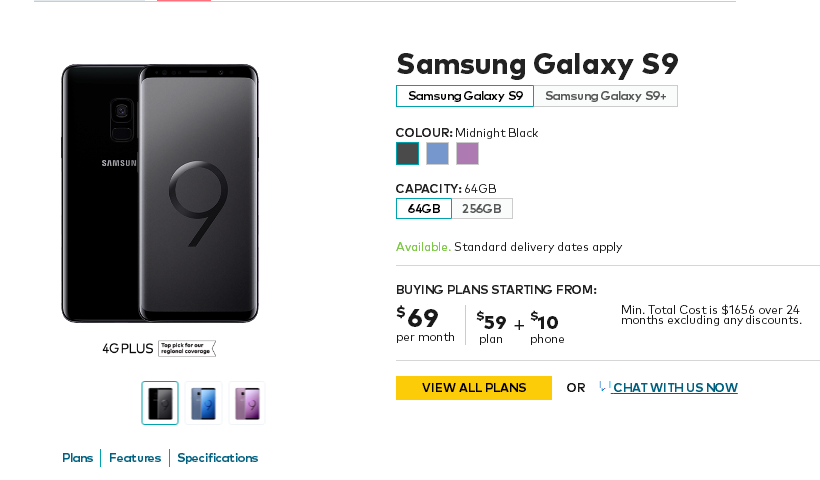
Task: Click the chat icon beside Chat With Us
Action: (605, 387)
